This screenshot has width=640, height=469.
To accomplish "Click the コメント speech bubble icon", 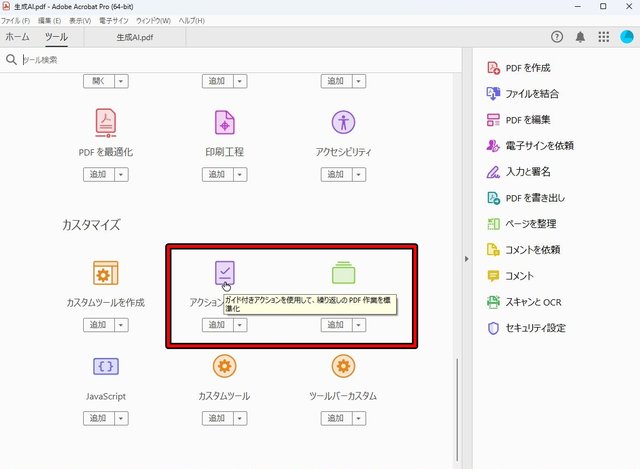I will pos(493,276).
